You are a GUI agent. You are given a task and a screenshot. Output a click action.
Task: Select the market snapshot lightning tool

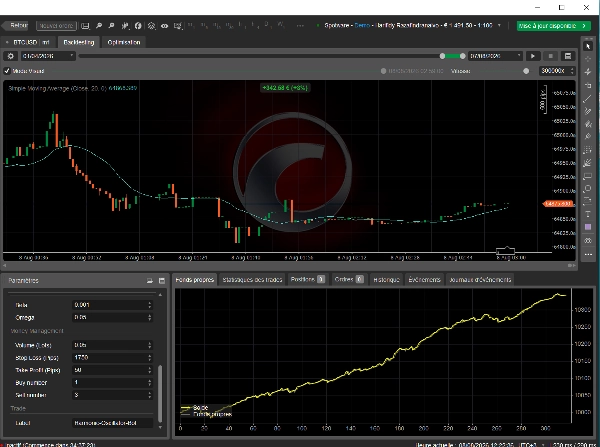pyautogui.click(x=588, y=72)
